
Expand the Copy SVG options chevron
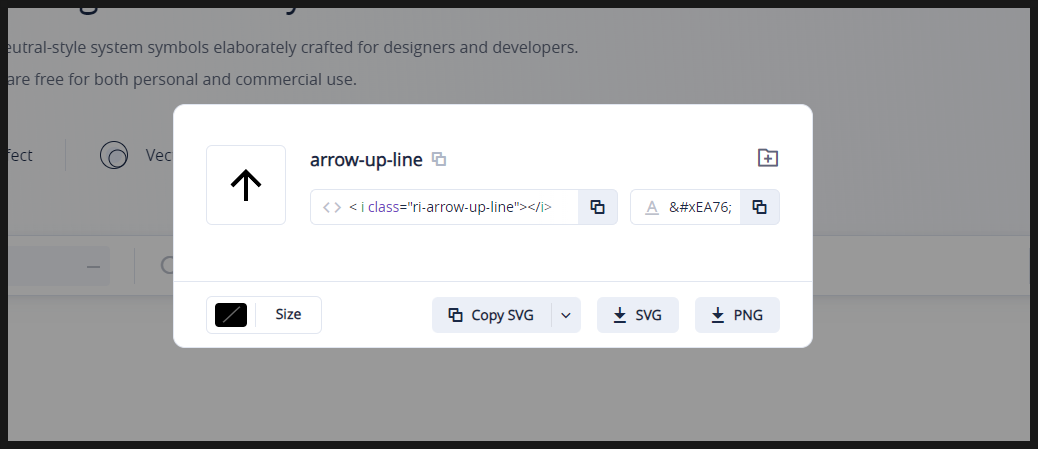(x=565, y=315)
